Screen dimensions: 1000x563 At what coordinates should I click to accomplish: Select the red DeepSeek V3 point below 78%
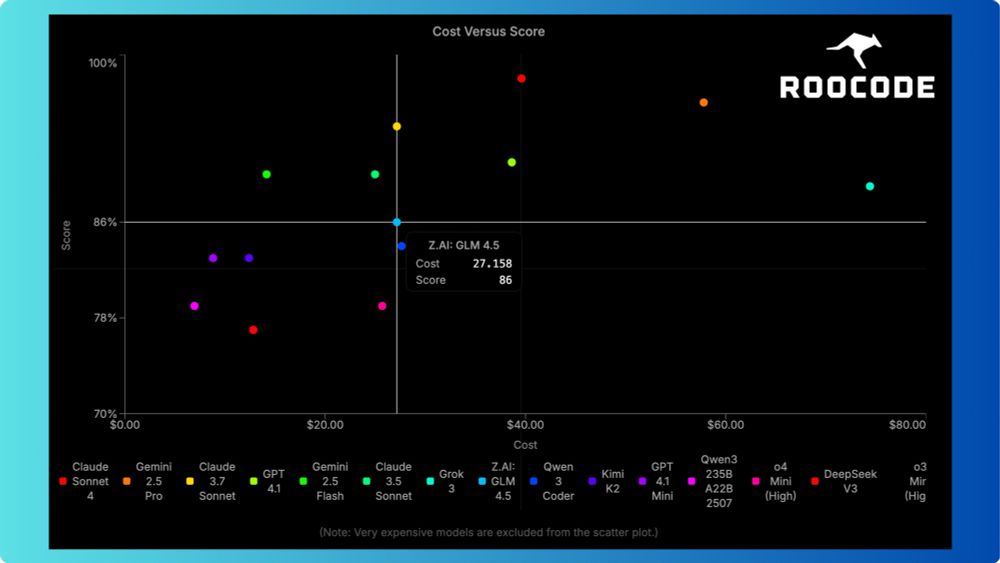(253, 330)
